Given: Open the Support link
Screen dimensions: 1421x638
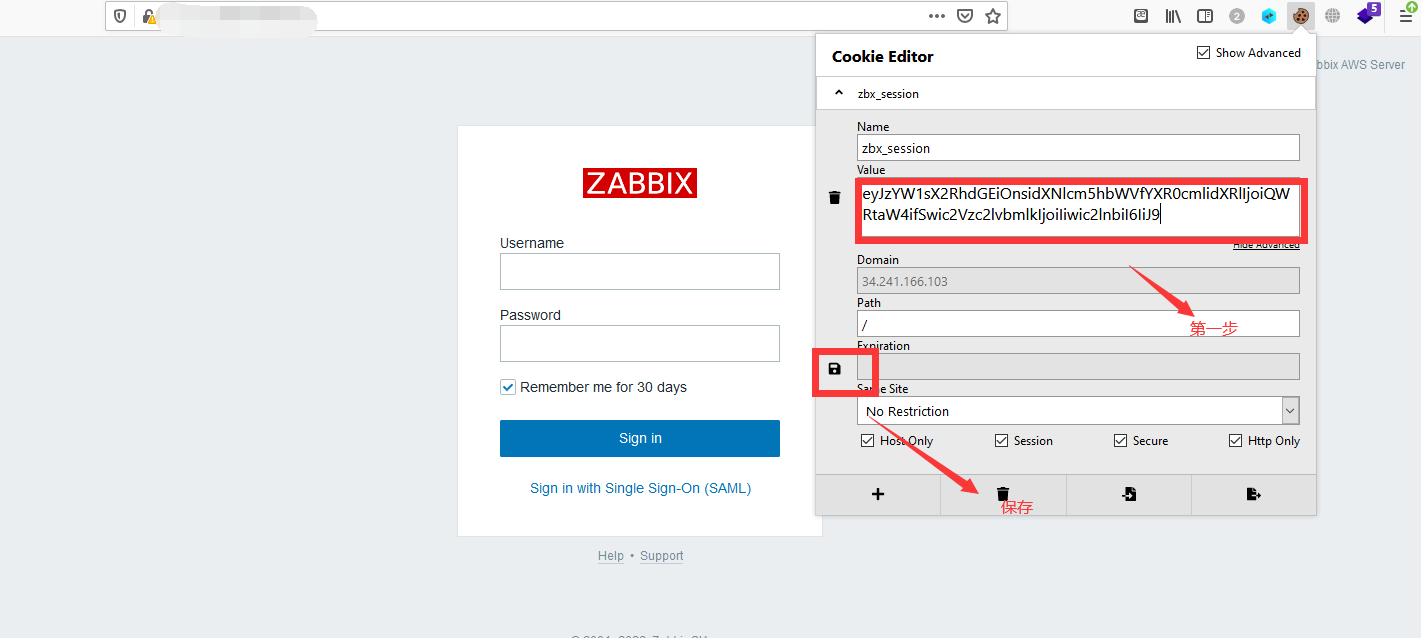Looking at the screenshot, I should coord(662,556).
